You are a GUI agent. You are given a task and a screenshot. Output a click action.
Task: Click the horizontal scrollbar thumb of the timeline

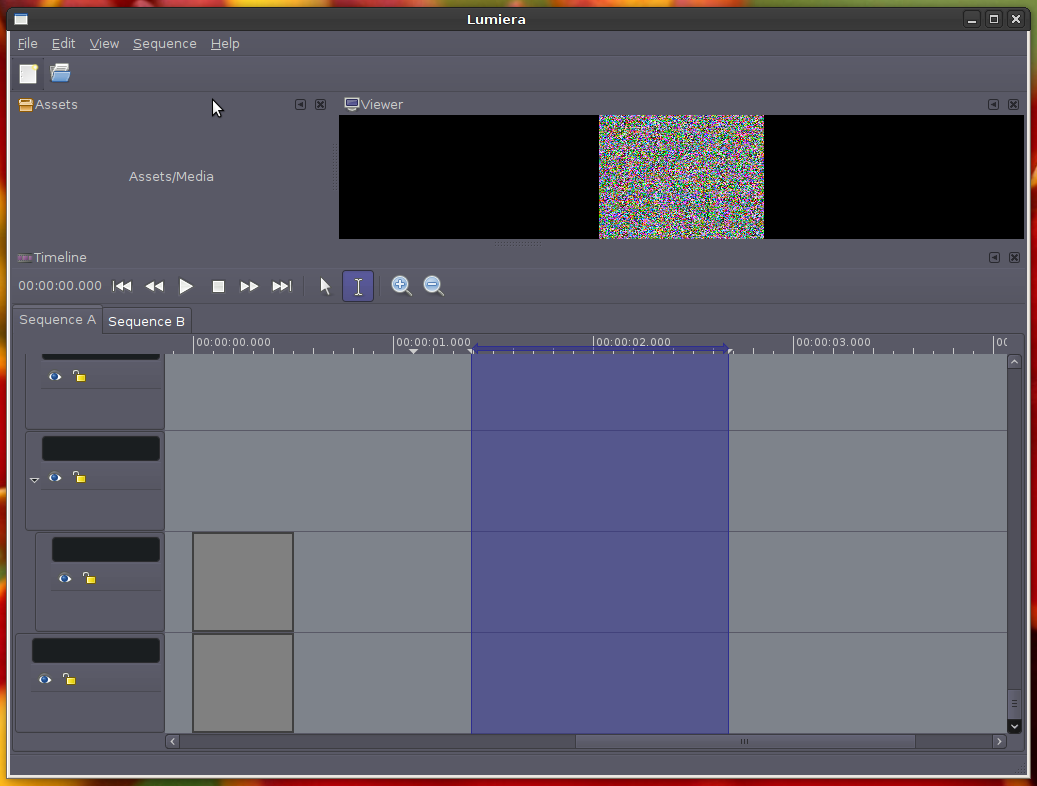pos(745,742)
